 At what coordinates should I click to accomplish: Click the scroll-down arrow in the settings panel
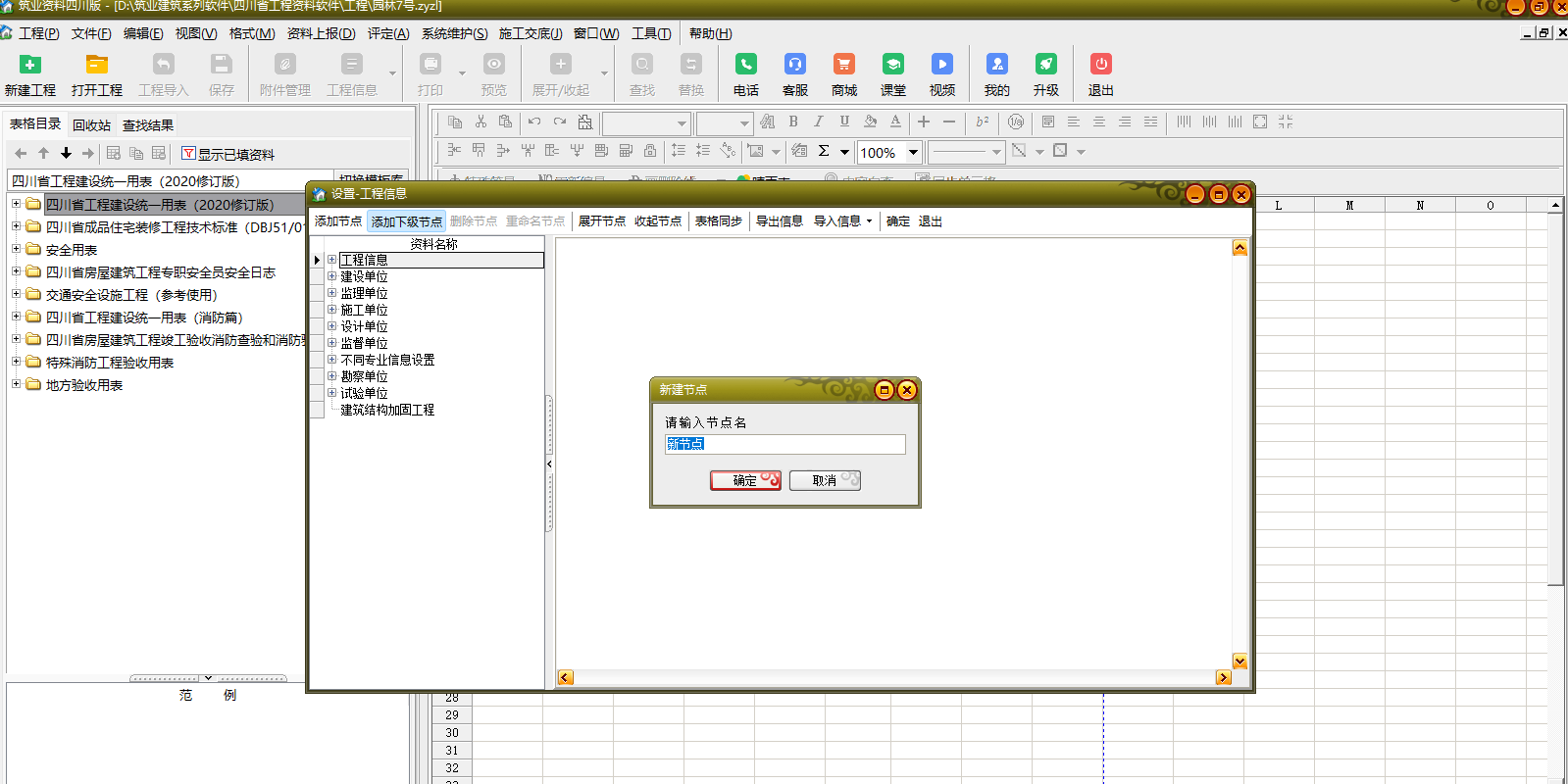[x=1239, y=661]
